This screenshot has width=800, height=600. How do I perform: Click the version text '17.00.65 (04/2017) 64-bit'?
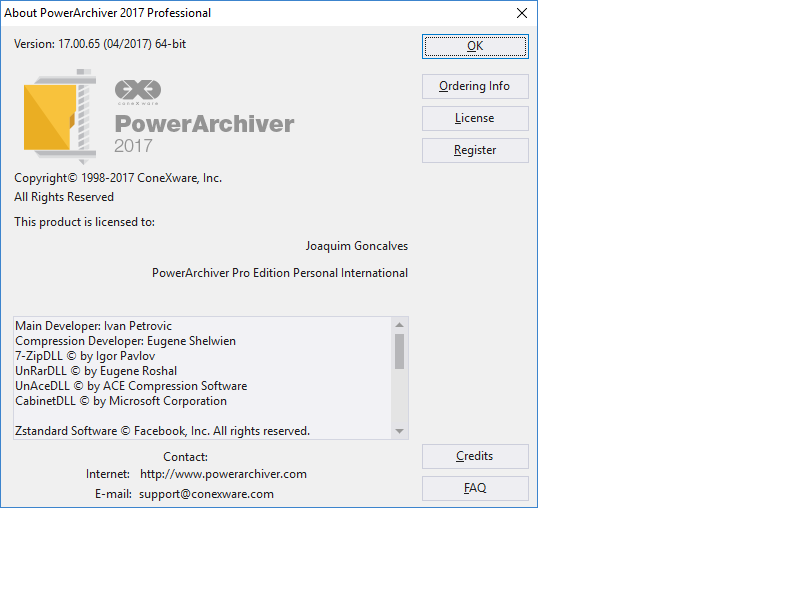(122, 44)
